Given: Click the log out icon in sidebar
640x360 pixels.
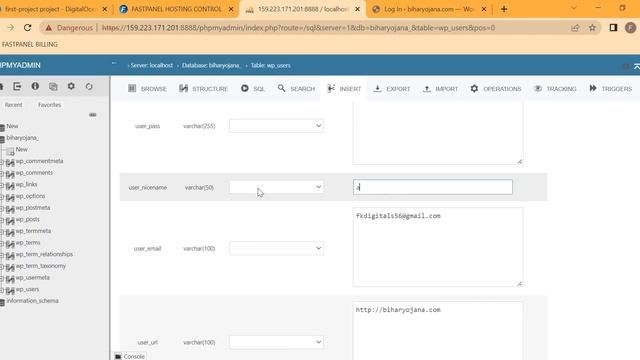Looking at the screenshot, I should (x=17, y=87).
